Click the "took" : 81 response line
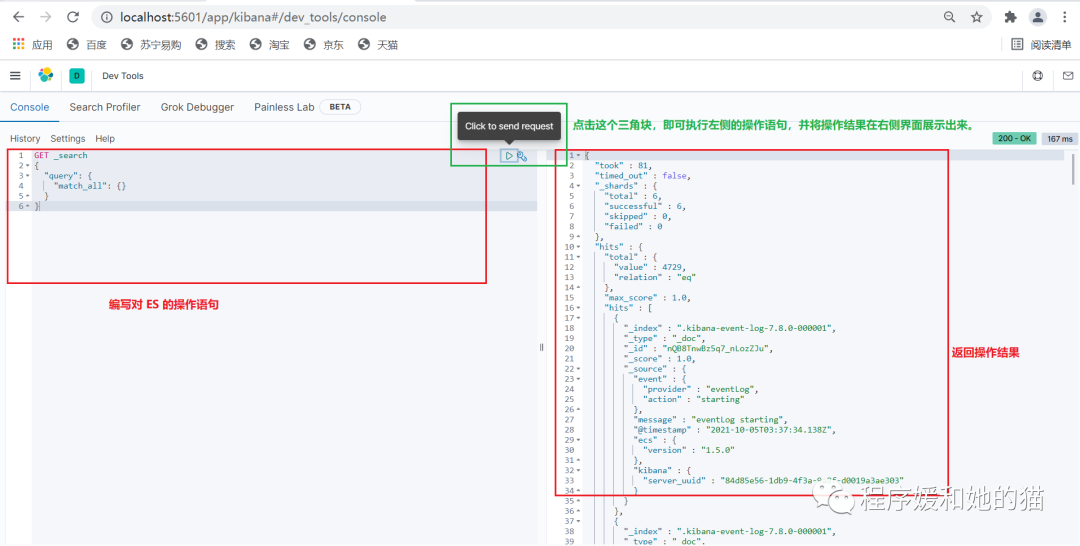This screenshot has width=1080, height=546. (623, 165)
